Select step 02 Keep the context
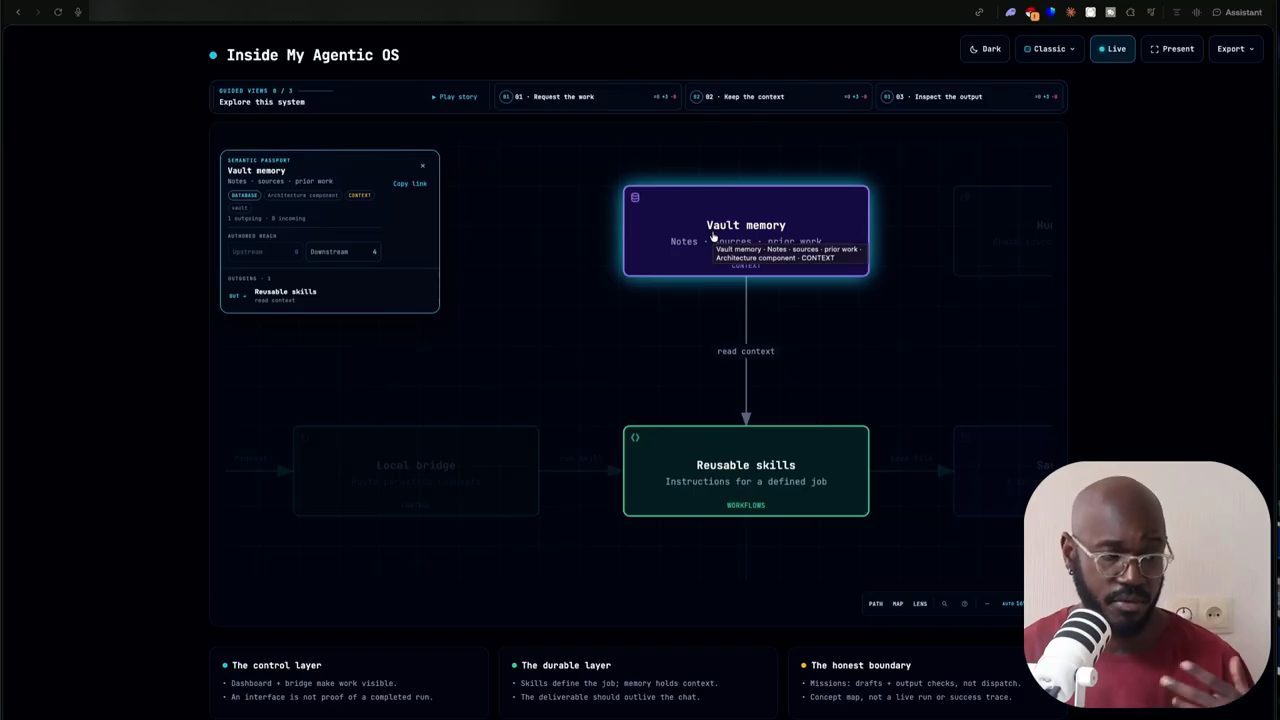 (779, 97)
